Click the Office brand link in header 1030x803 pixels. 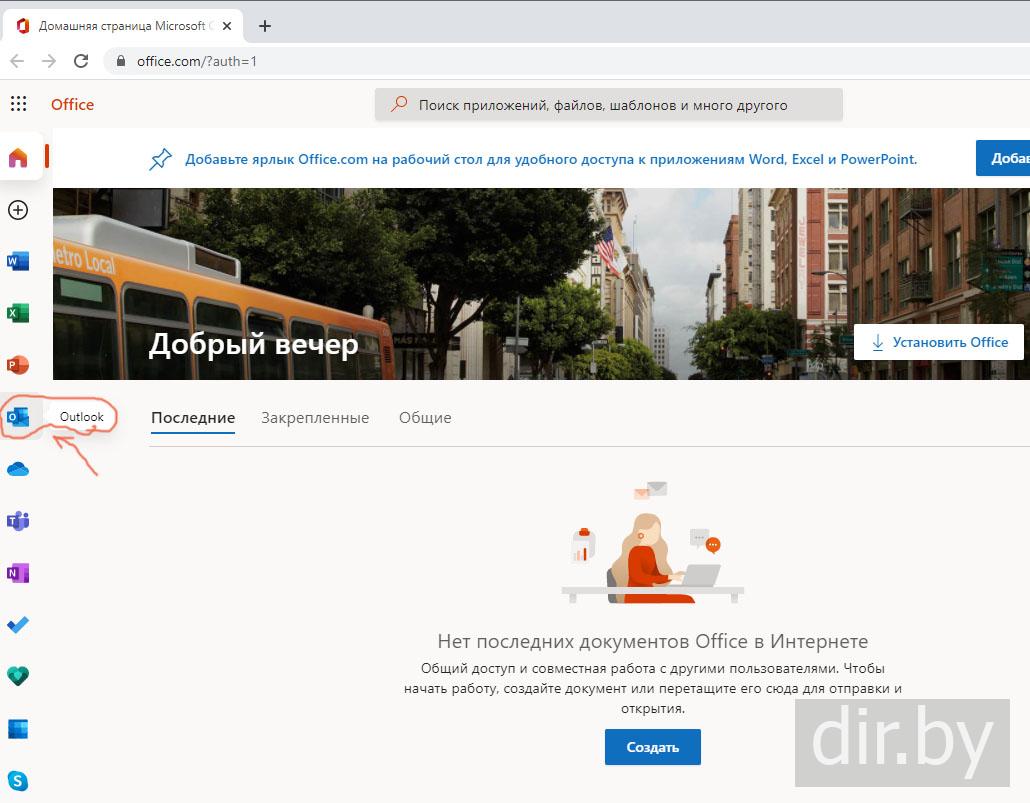[72, 104]
